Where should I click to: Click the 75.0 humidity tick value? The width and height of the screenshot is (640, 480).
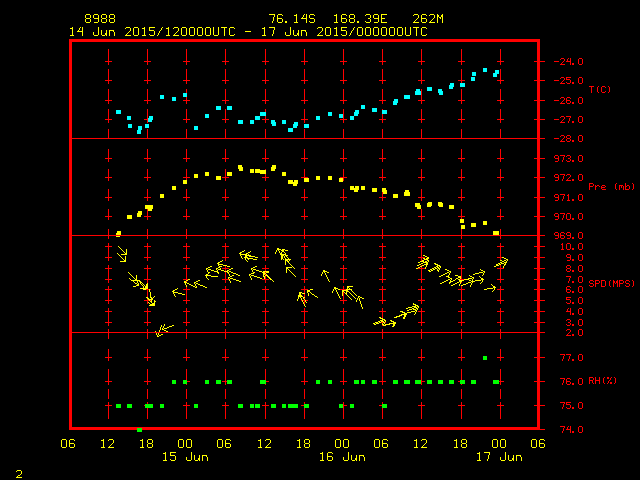pos(571,405)
